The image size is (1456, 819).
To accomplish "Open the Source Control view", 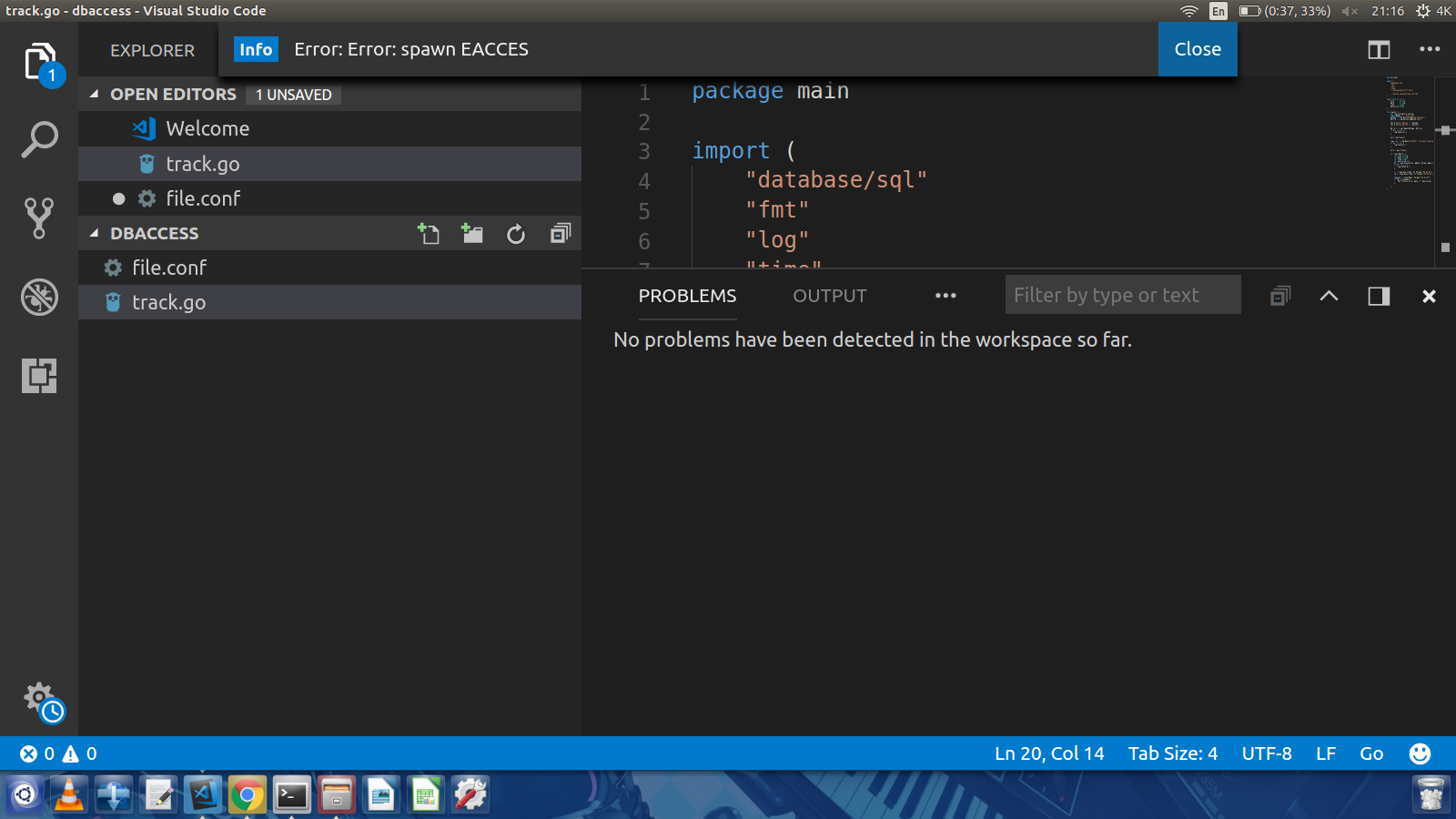I will click(x=39, y=218).
